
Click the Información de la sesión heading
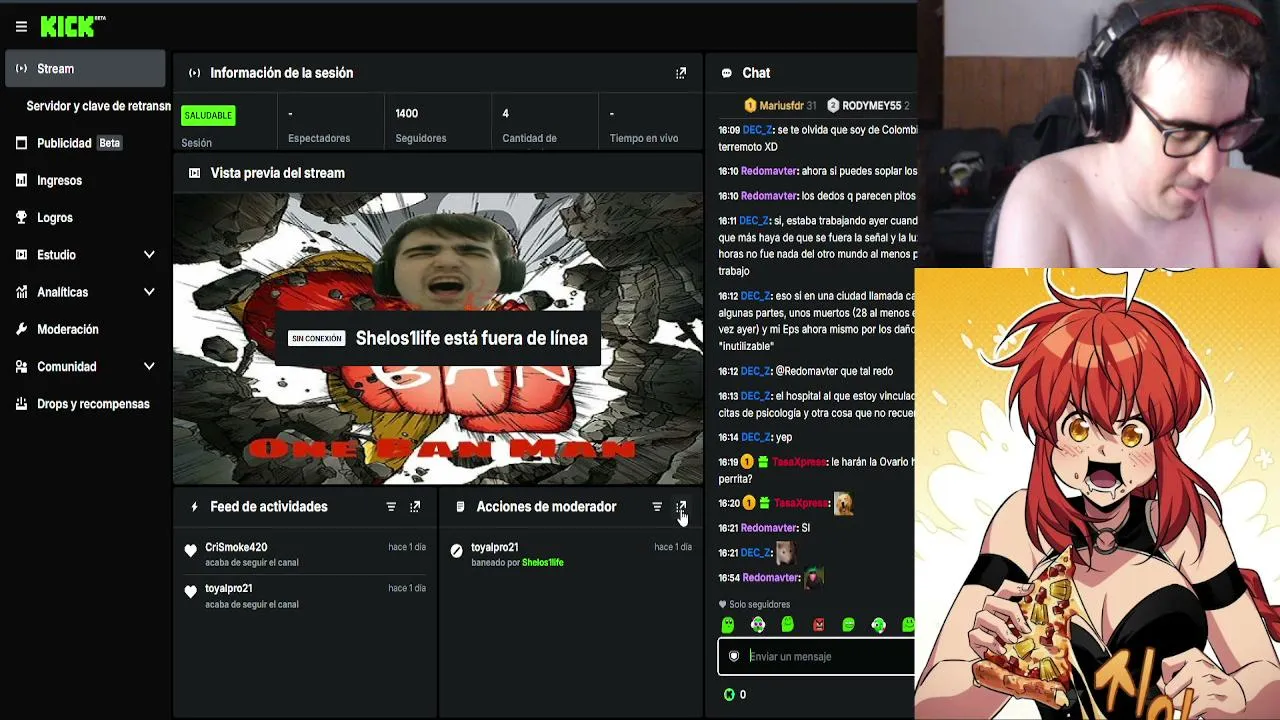[x=281, y=73]
